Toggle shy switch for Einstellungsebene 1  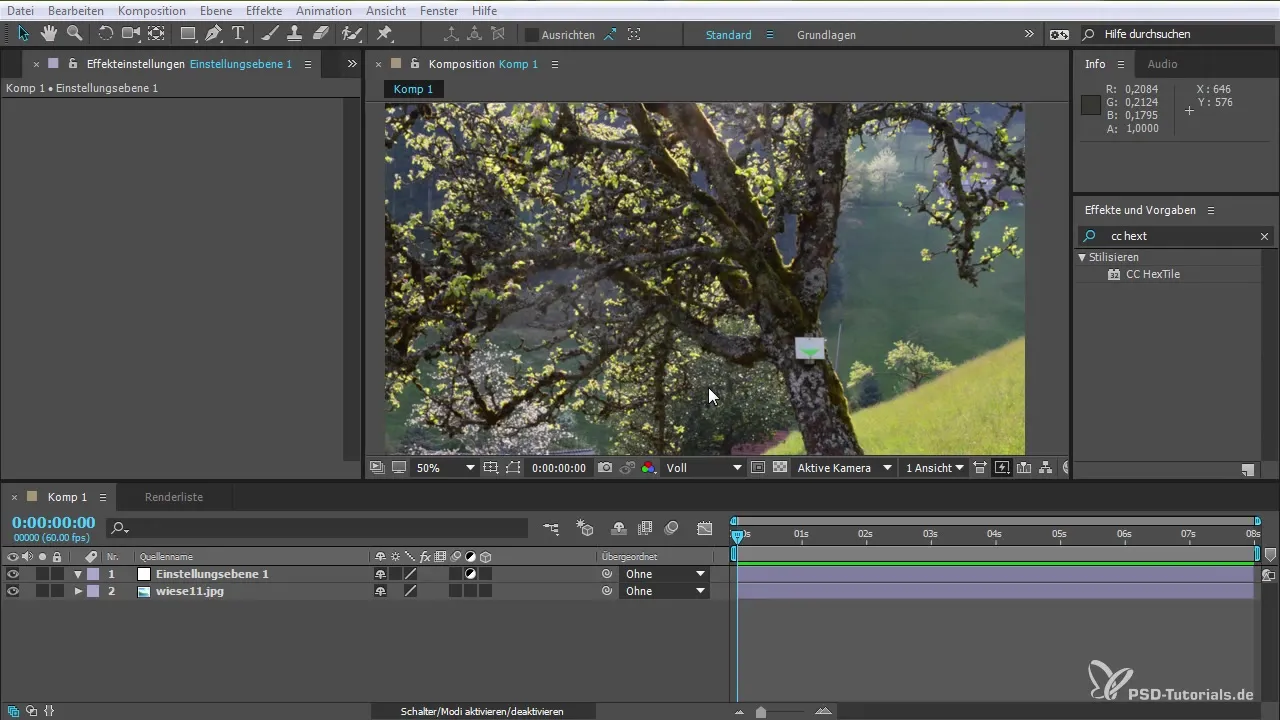pyautogui.click(x=380, y=574)
